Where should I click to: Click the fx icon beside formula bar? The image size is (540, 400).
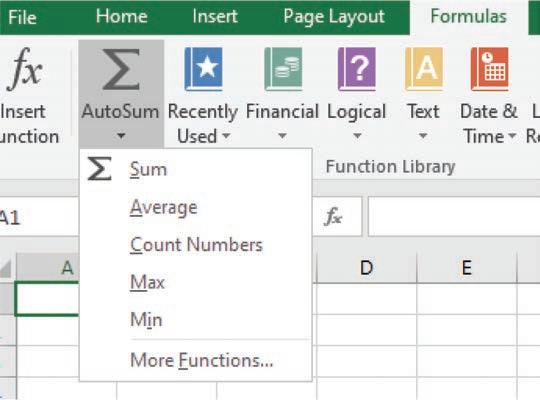click(333, 217)
